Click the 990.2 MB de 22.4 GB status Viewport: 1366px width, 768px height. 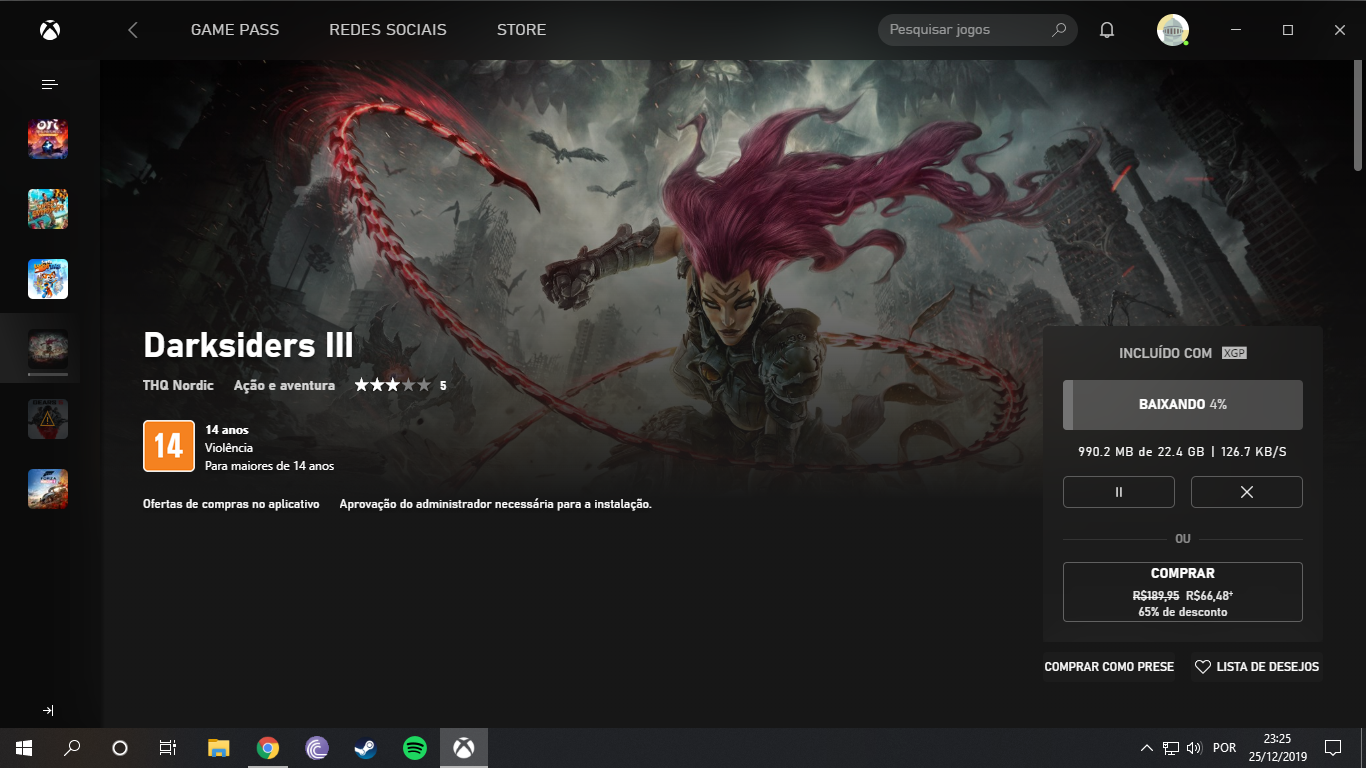[x=1141, y=452]
